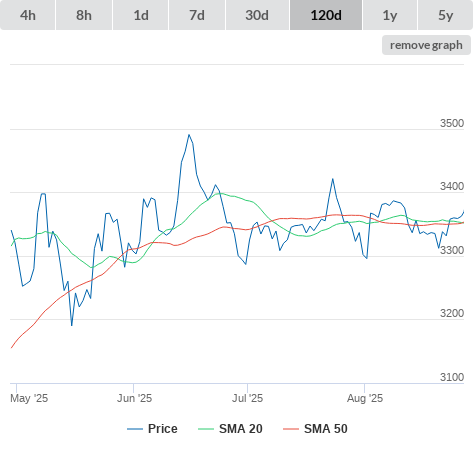Switch to the 8h time range
The width and height of the screenshot is (474, 455).
[x=84, y=15]
